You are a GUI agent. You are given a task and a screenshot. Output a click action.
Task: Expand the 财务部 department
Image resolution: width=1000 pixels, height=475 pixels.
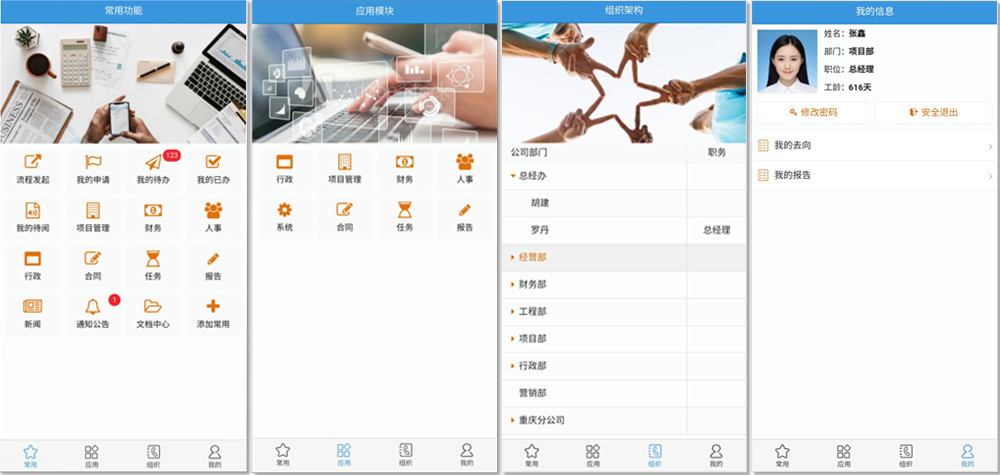pyautogui.click(x=513, y=284)
